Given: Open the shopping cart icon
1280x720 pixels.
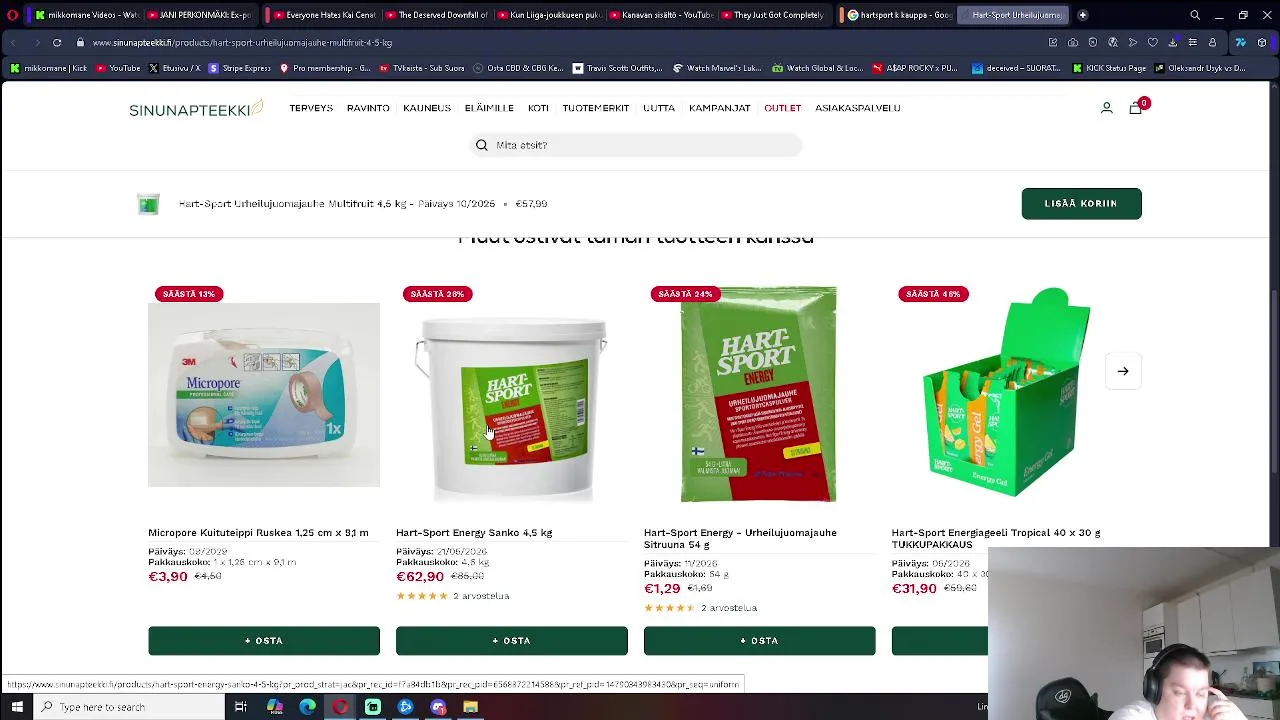Looking at the screenshot, I should coord(1135,108).
